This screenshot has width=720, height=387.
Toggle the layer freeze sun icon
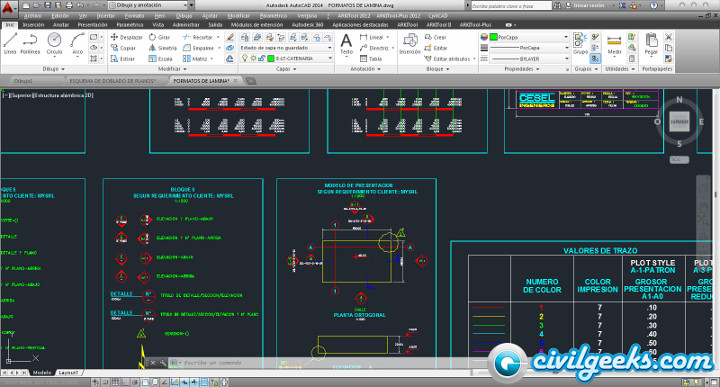coord(253,58)
